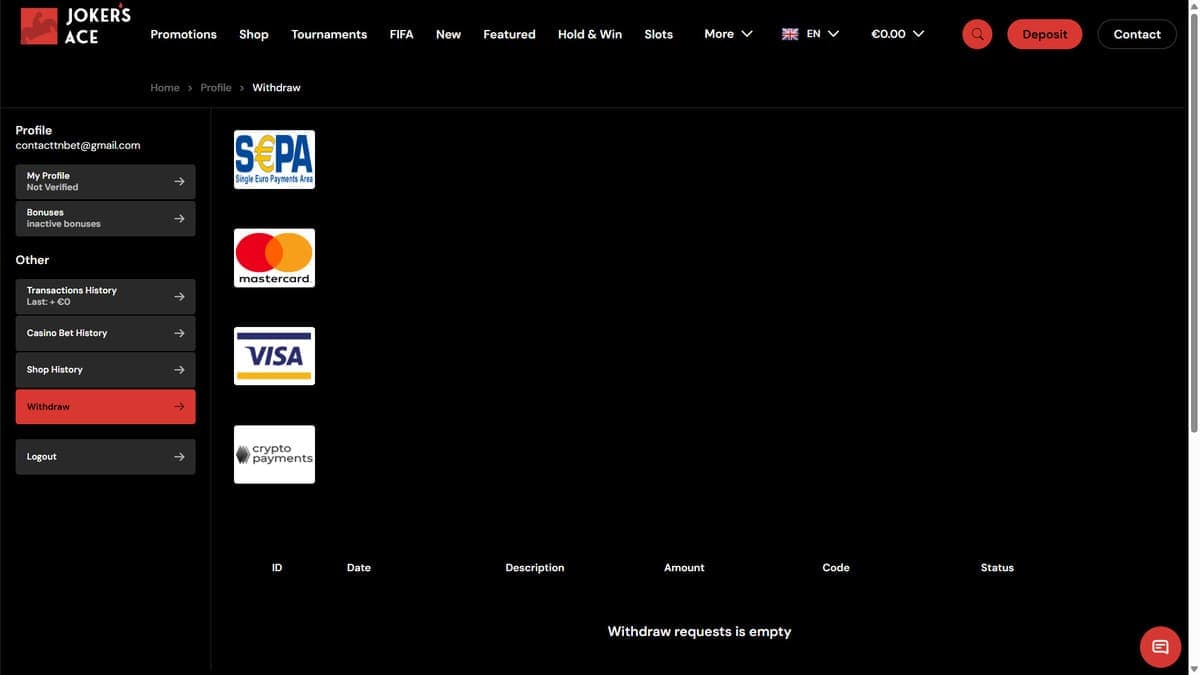
Task: Choose VISA withdrawal method logo
Action: click(274, 356)
